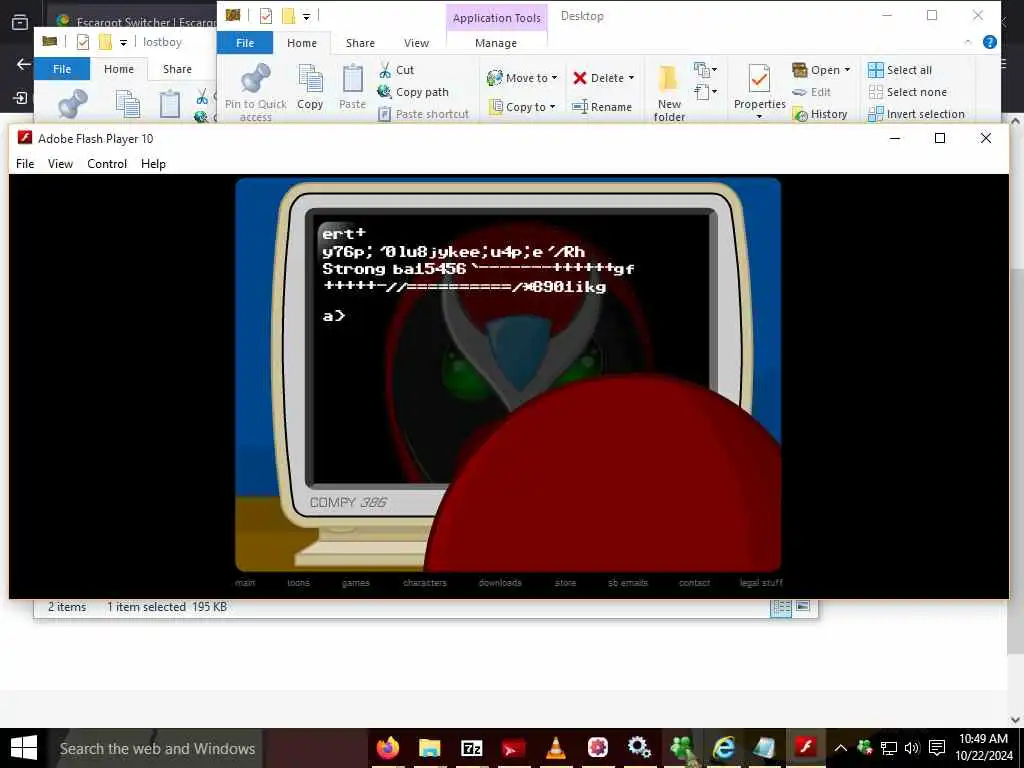Click the red Delete X icon

(x=579, y=78)
